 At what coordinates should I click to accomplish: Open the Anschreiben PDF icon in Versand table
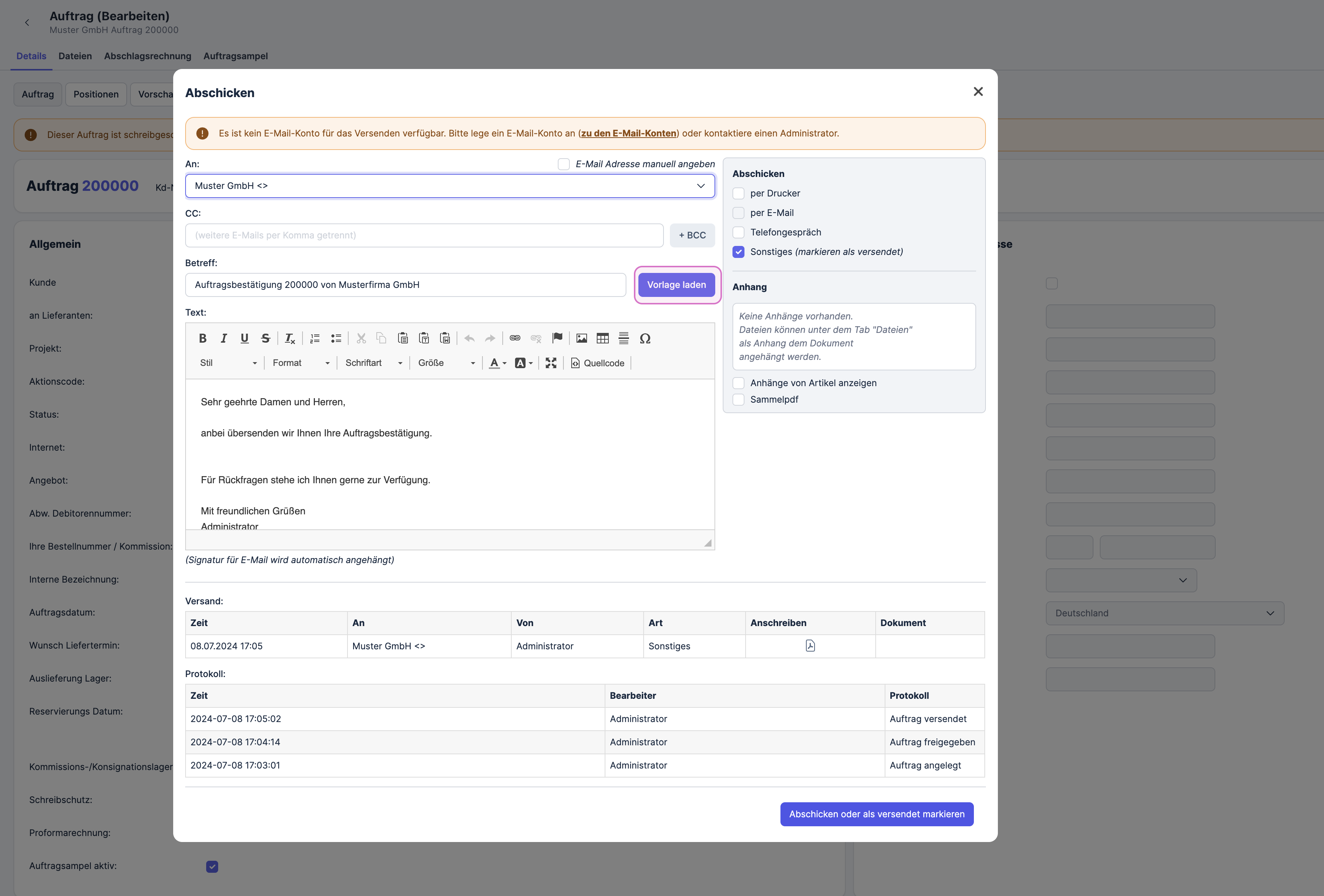click(x=810, y=646)
